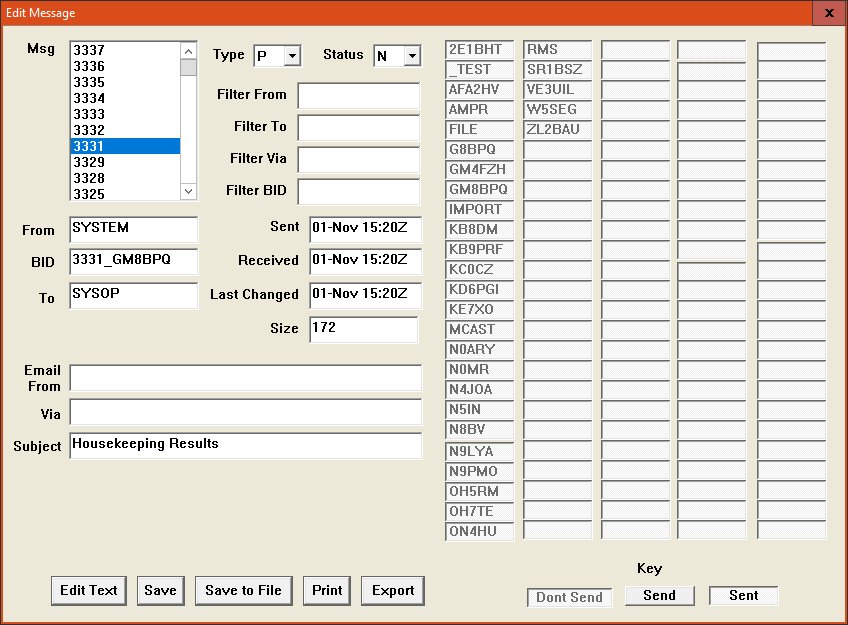Viewport: 848px width, 625px height.
Task: Print the current message
Action: pyautogui.click(x=327, y=591)
